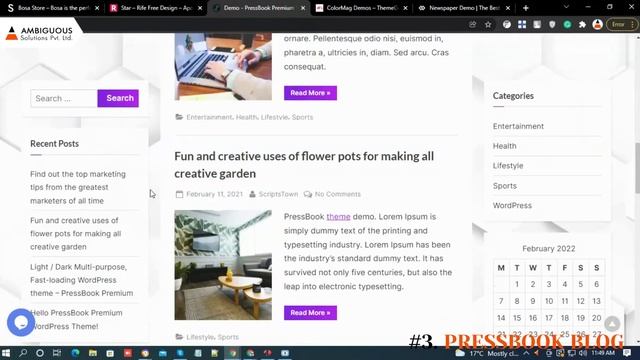640x360 pixels.
Task: Open Sports in Categories sidebar
Action: tap(504, 186)
